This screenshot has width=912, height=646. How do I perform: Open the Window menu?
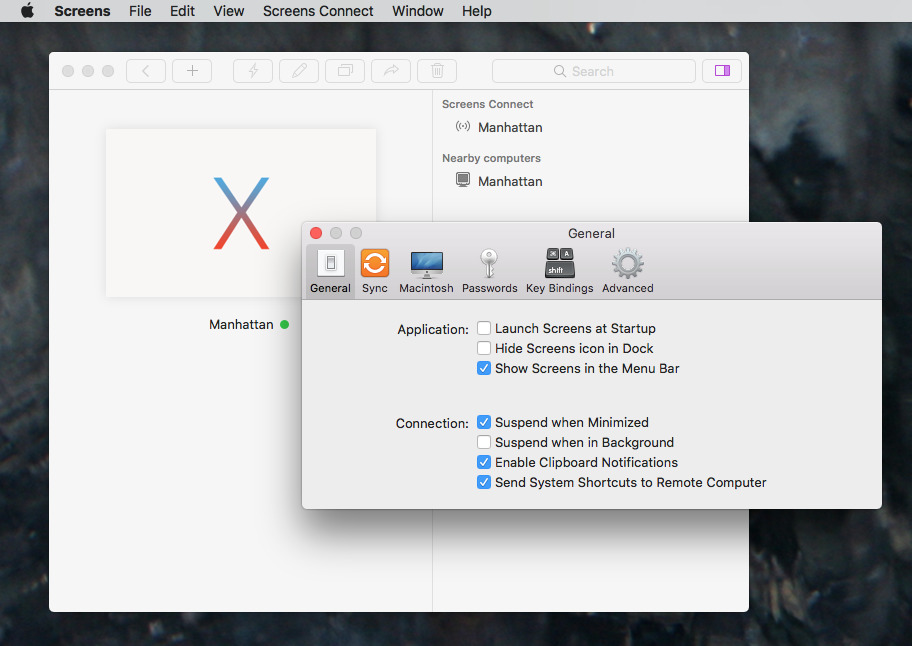418,11
